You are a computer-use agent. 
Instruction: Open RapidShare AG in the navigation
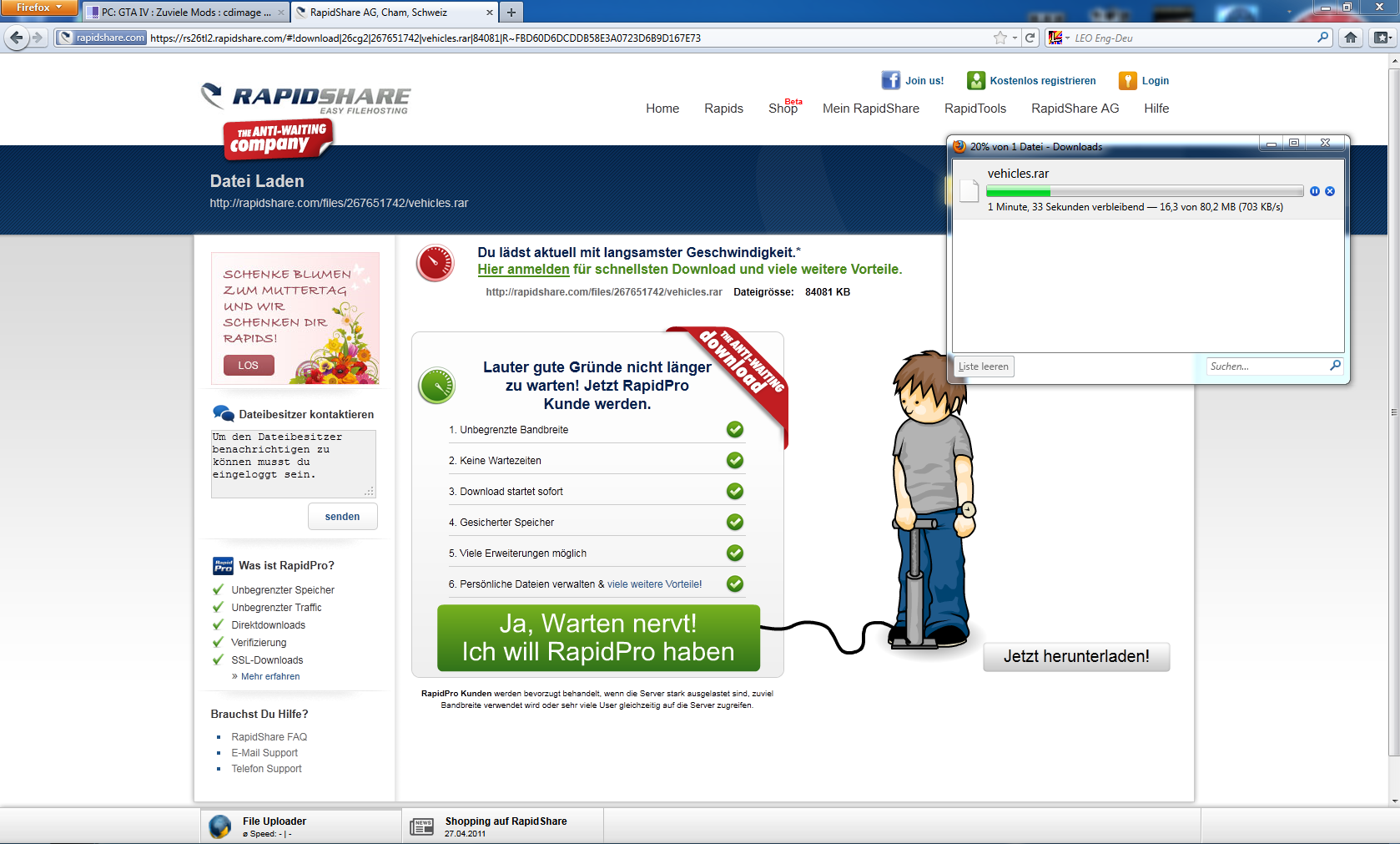1075,109
